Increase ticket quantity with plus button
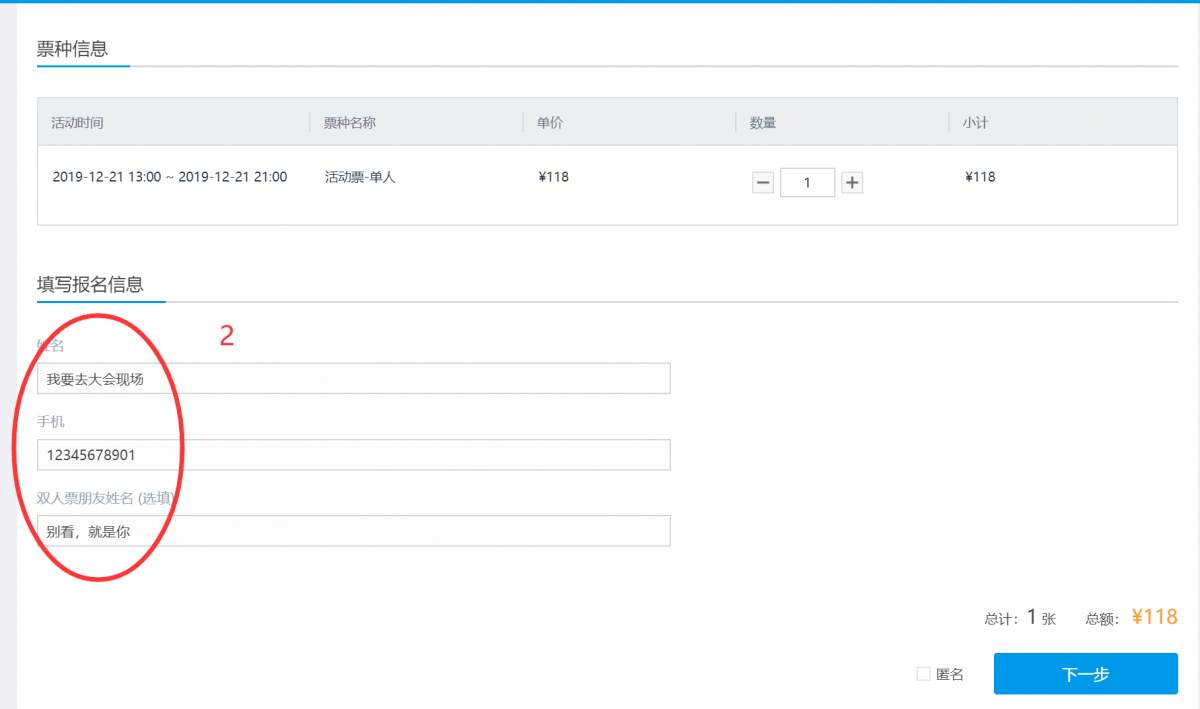1200x709 pixels. pos(852,183)
